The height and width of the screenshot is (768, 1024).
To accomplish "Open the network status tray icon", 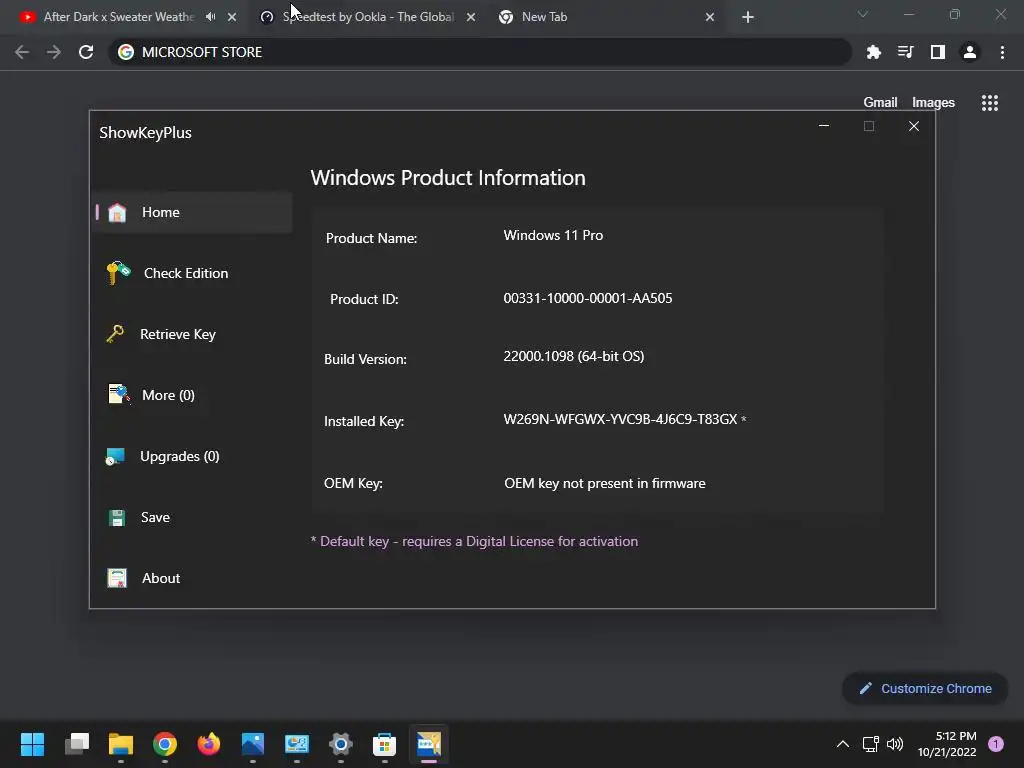I will [x=871, y=744].
